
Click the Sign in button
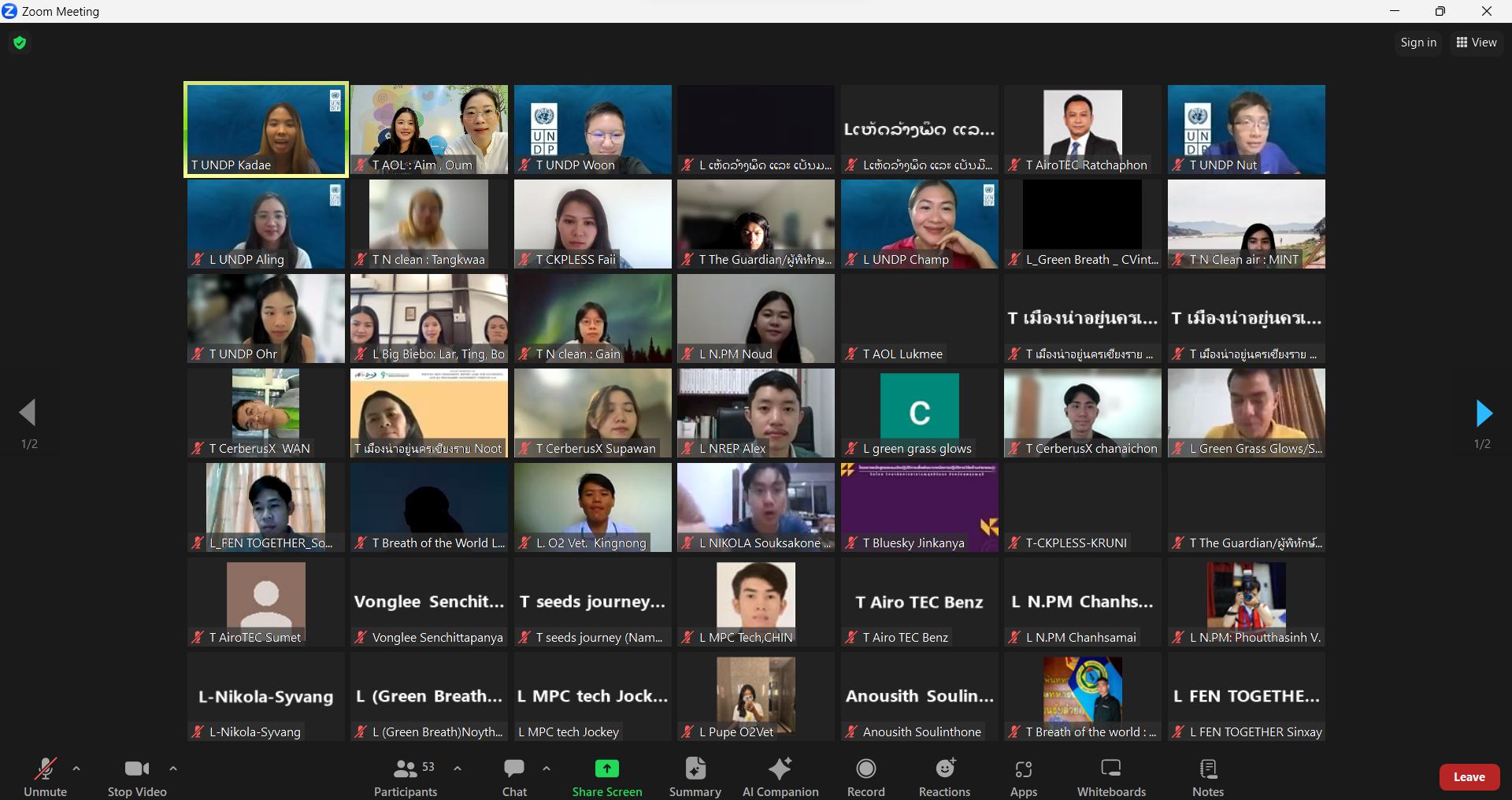pyautogui.click(x=1417, y=43)
